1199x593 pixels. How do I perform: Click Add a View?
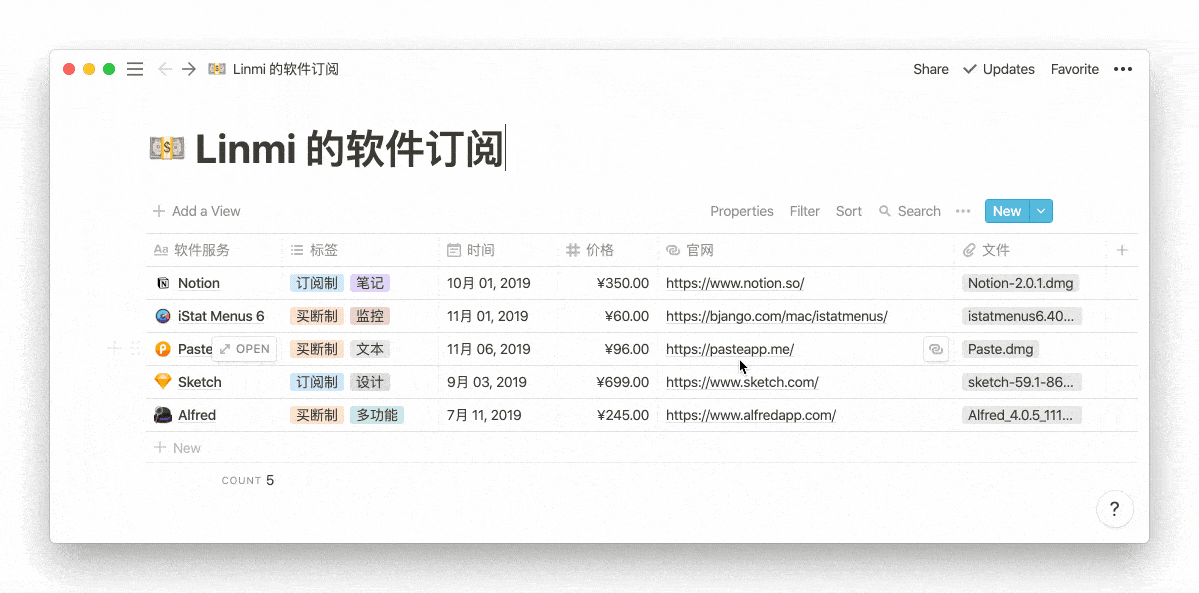197,211
